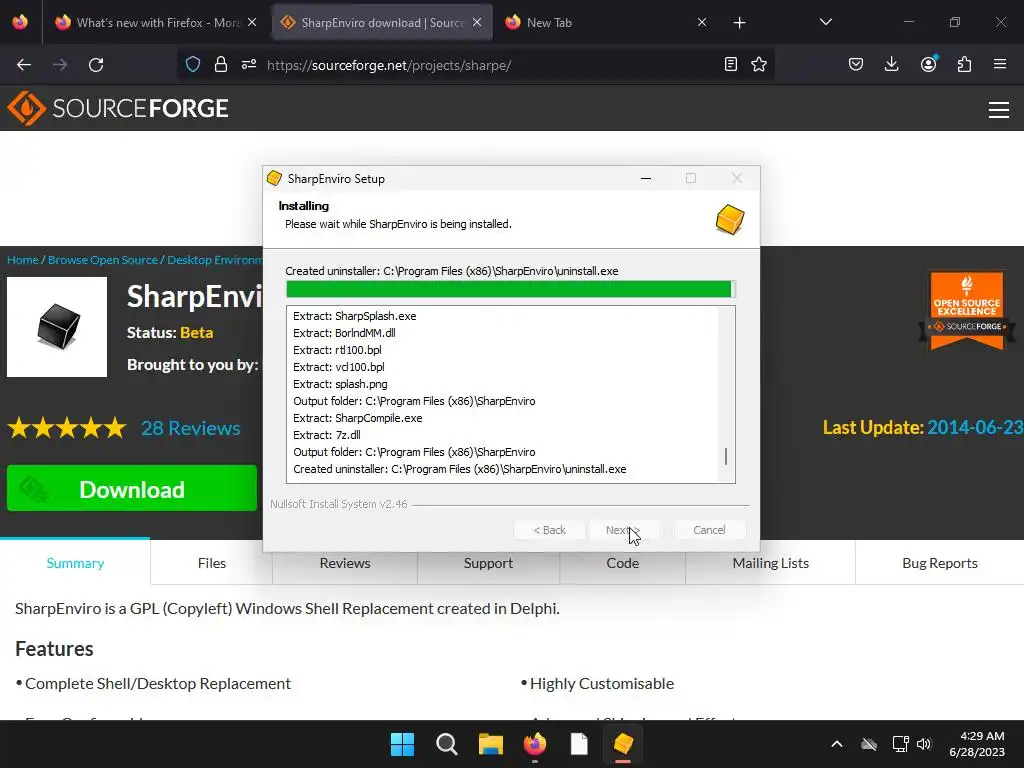This screenshot has width=1024, height=768.
Task: Bookmark this page with star icon
Action: (758, 64)
